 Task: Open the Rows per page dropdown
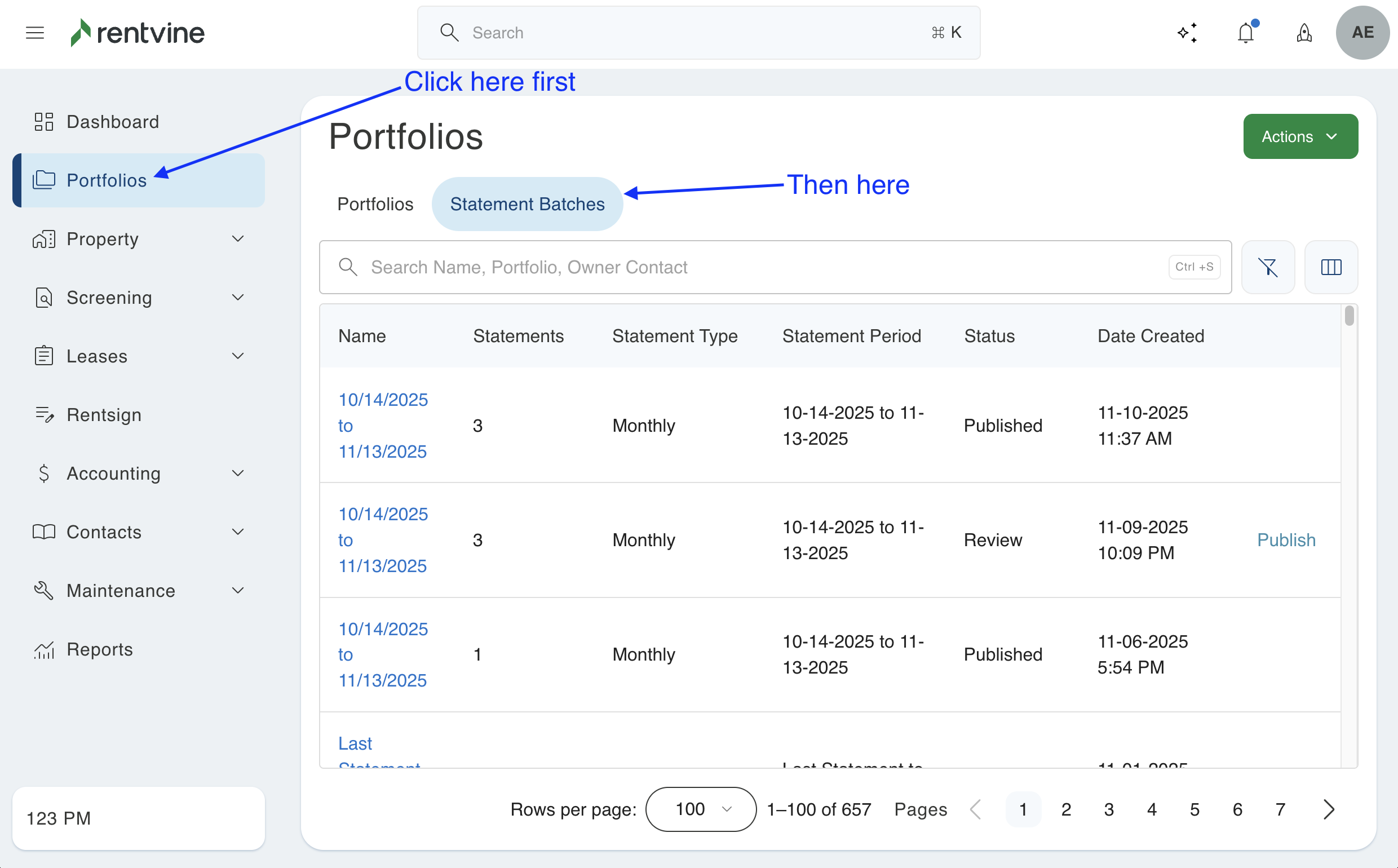[x=701, y=809]
